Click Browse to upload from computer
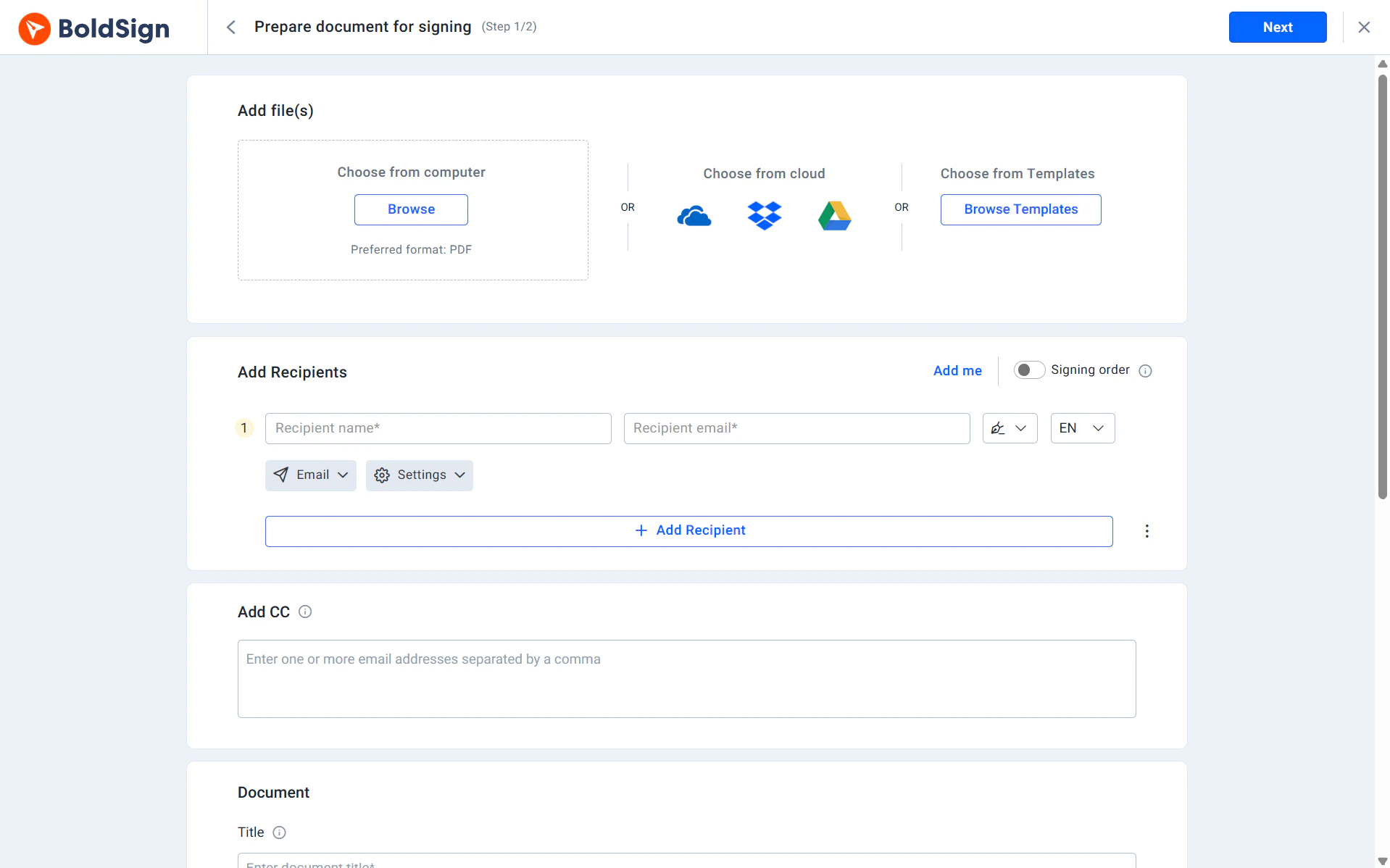Viewport: 1390px width, 868px height. coord(411,209)
